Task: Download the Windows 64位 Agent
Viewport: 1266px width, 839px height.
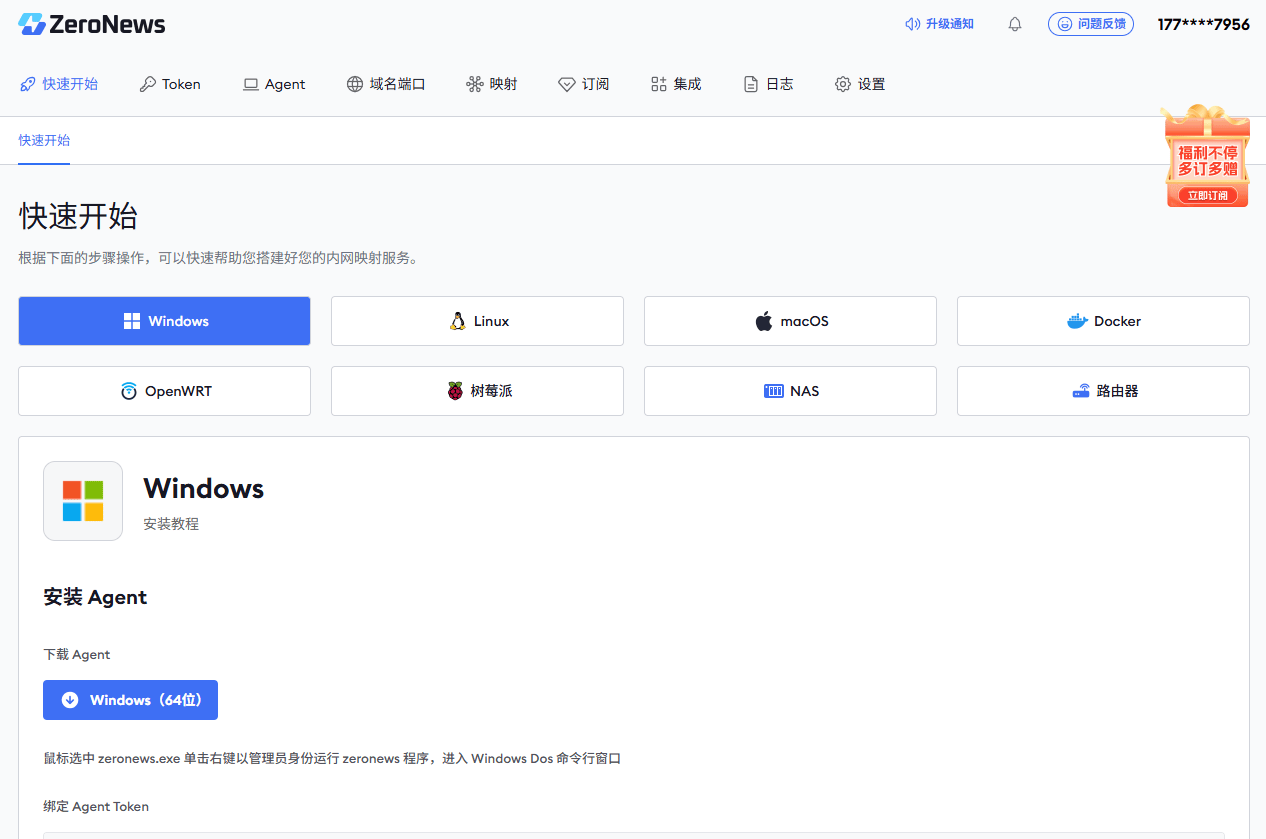Action: pos(130,700)
